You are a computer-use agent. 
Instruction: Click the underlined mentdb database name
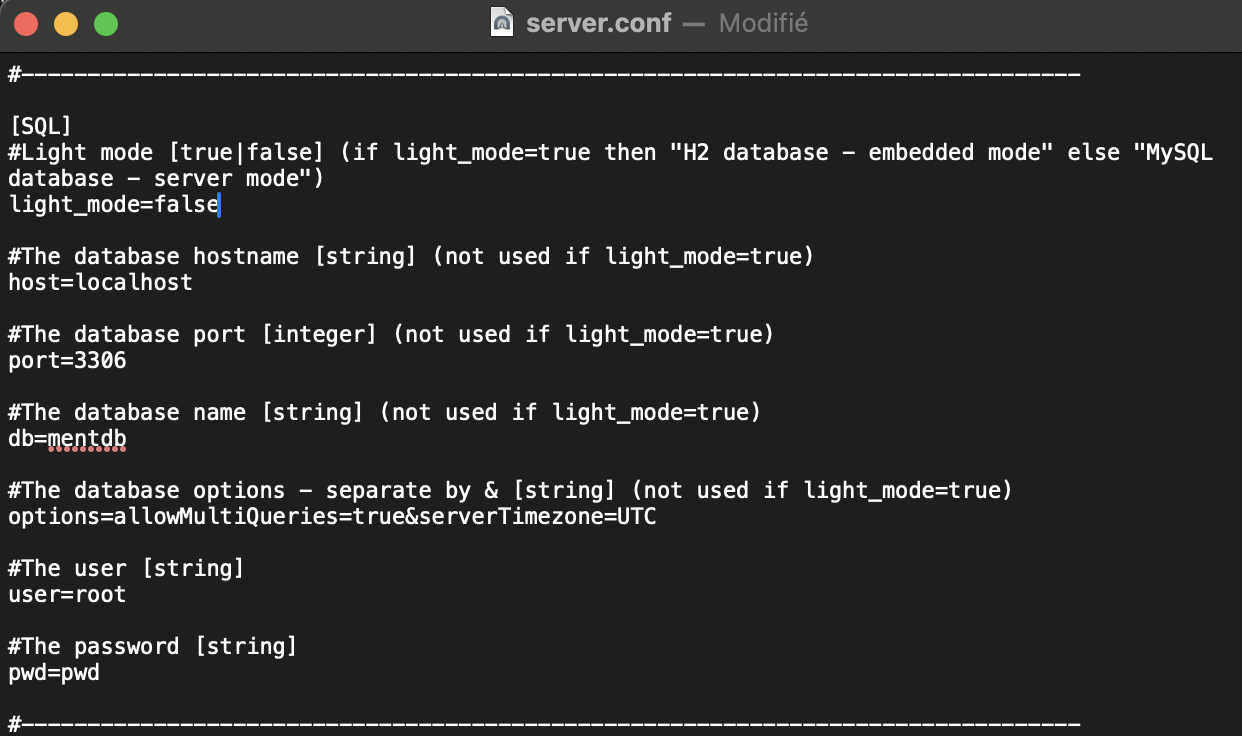(87, 439)
